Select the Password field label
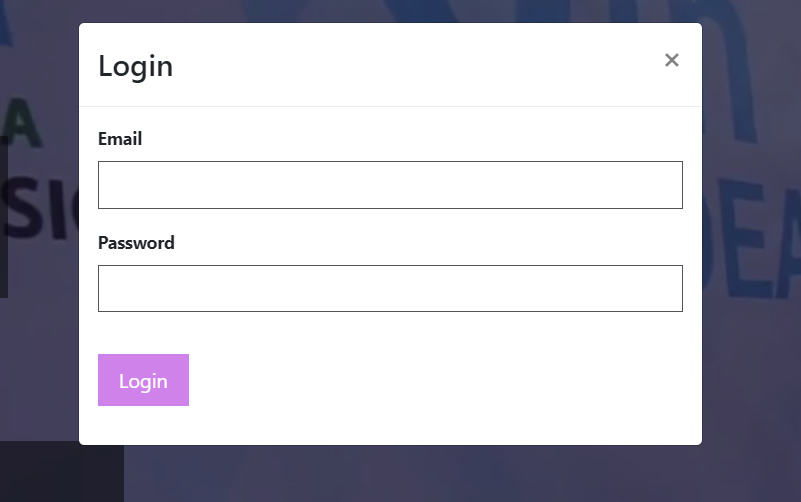This screenshot has height=502, width=801. [x=136, y=243]
